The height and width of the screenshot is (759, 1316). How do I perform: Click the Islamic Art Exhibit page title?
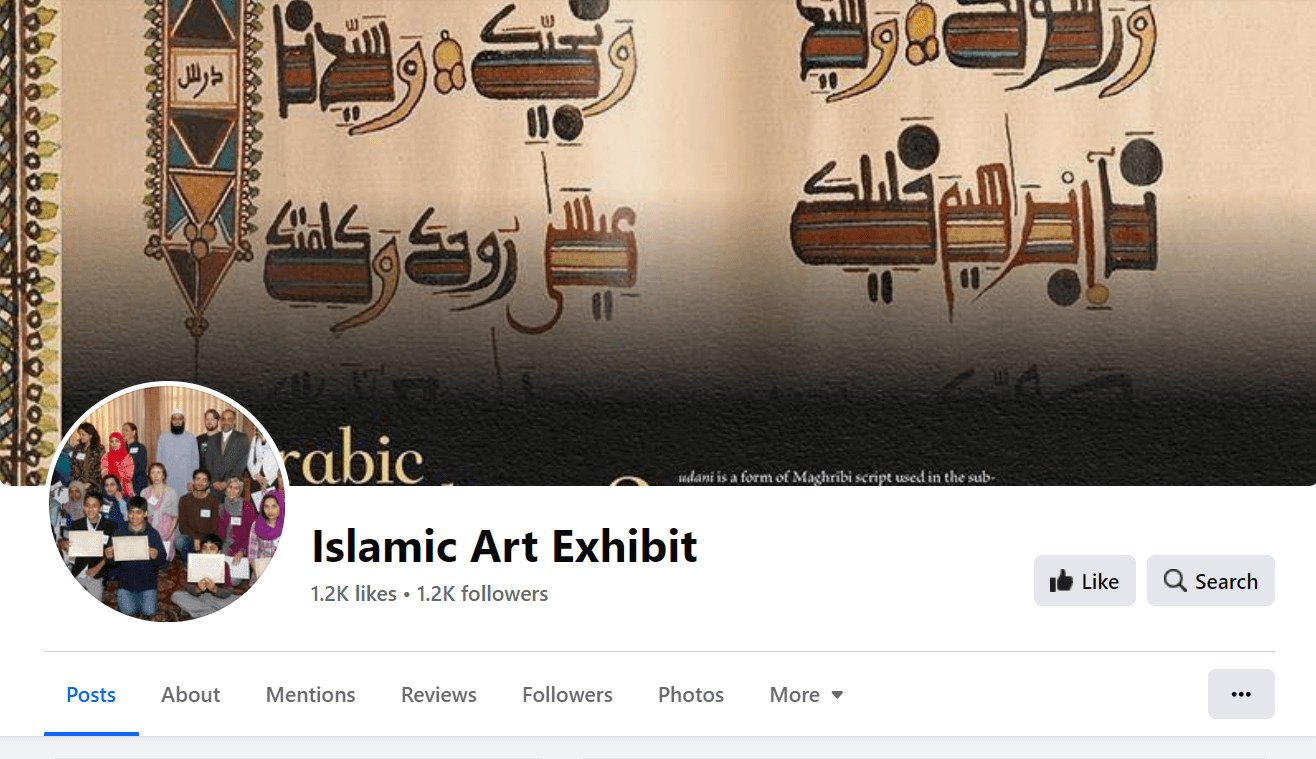point(504,546)
